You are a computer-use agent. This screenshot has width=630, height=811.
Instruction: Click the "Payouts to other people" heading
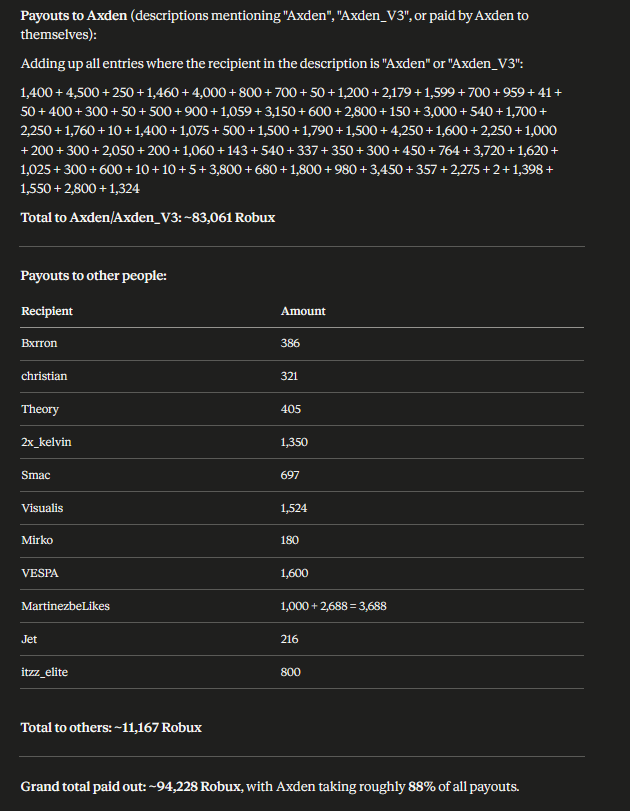pos(94,275)
